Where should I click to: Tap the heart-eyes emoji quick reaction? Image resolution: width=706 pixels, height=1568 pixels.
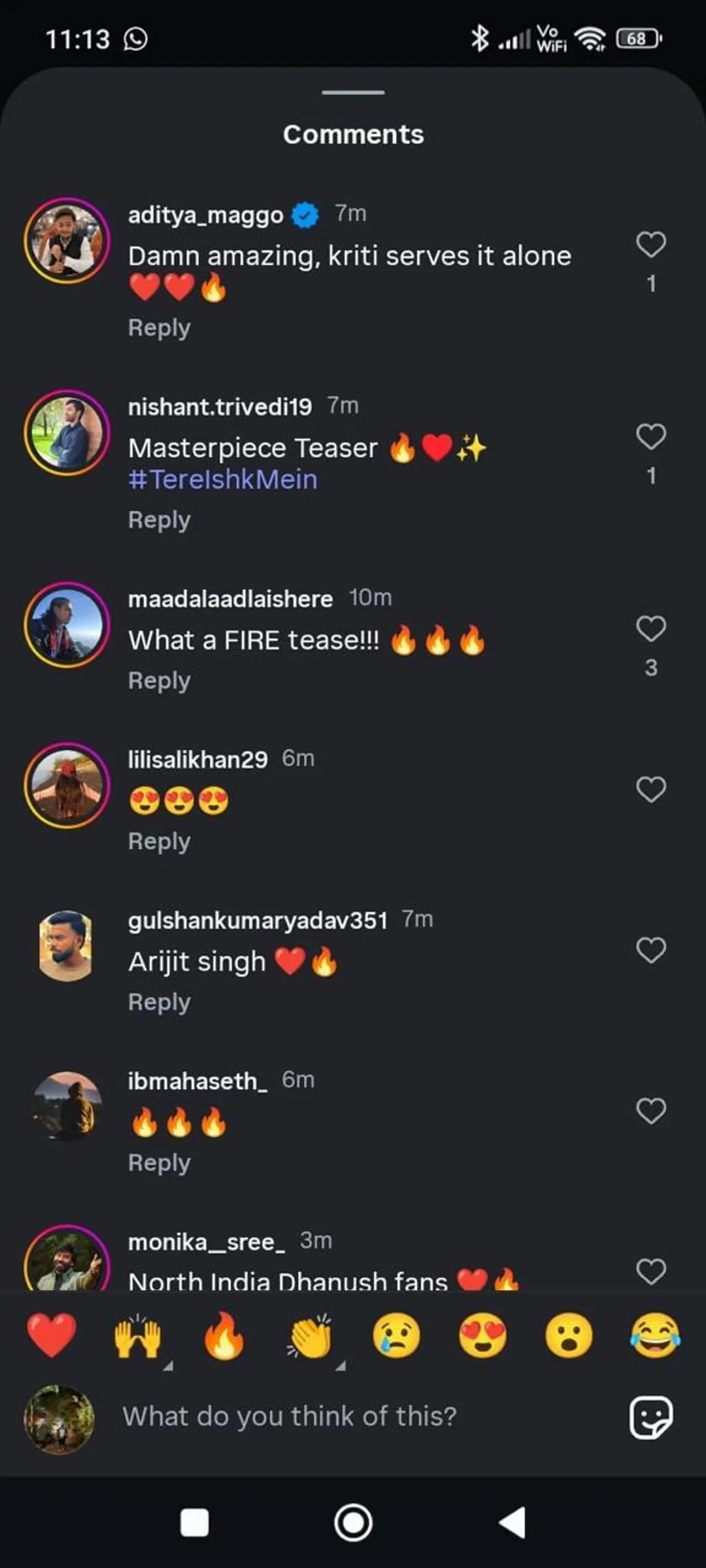(482, 1336)
